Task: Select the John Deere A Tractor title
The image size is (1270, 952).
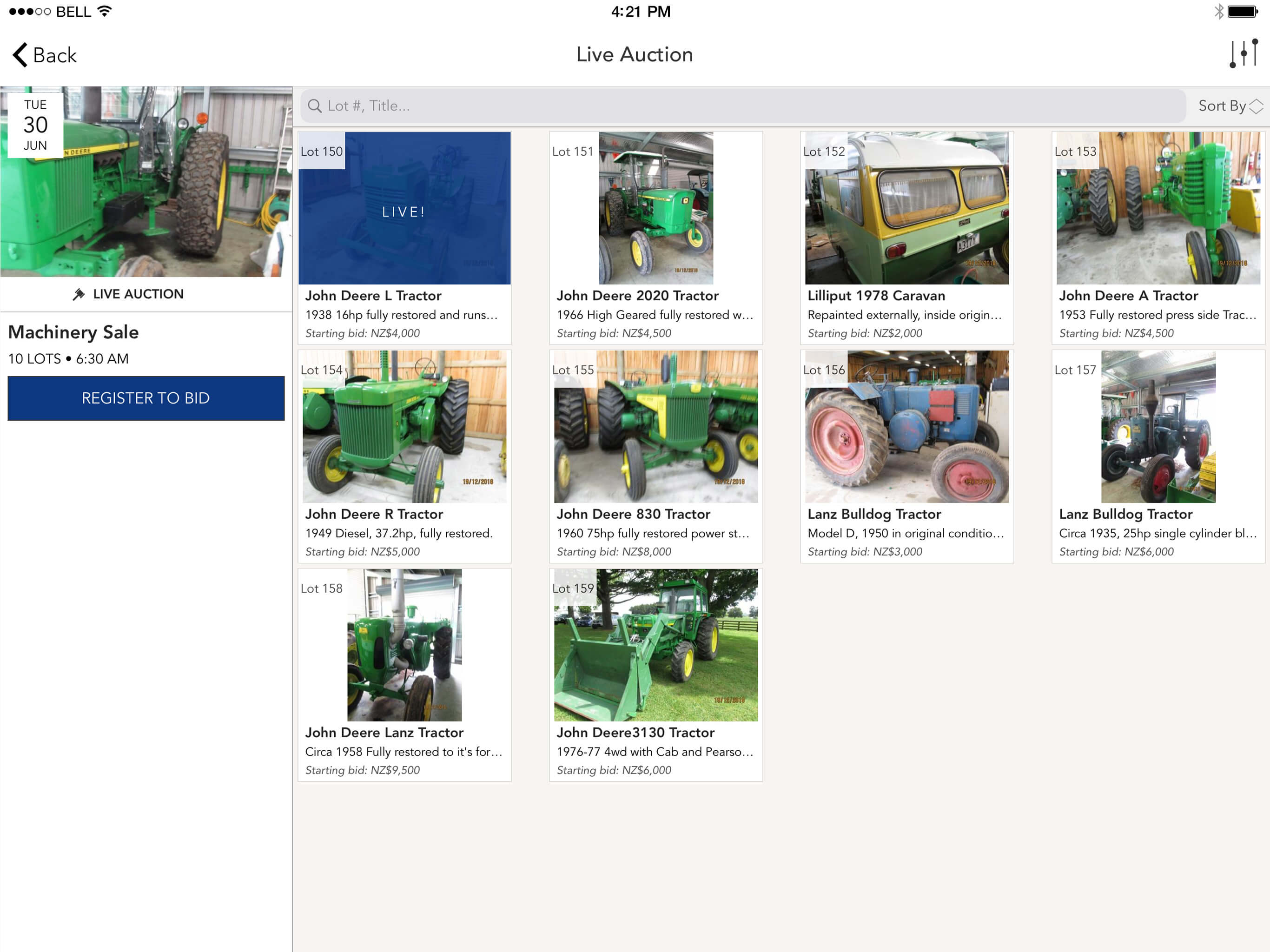Action: [1128, 296]
